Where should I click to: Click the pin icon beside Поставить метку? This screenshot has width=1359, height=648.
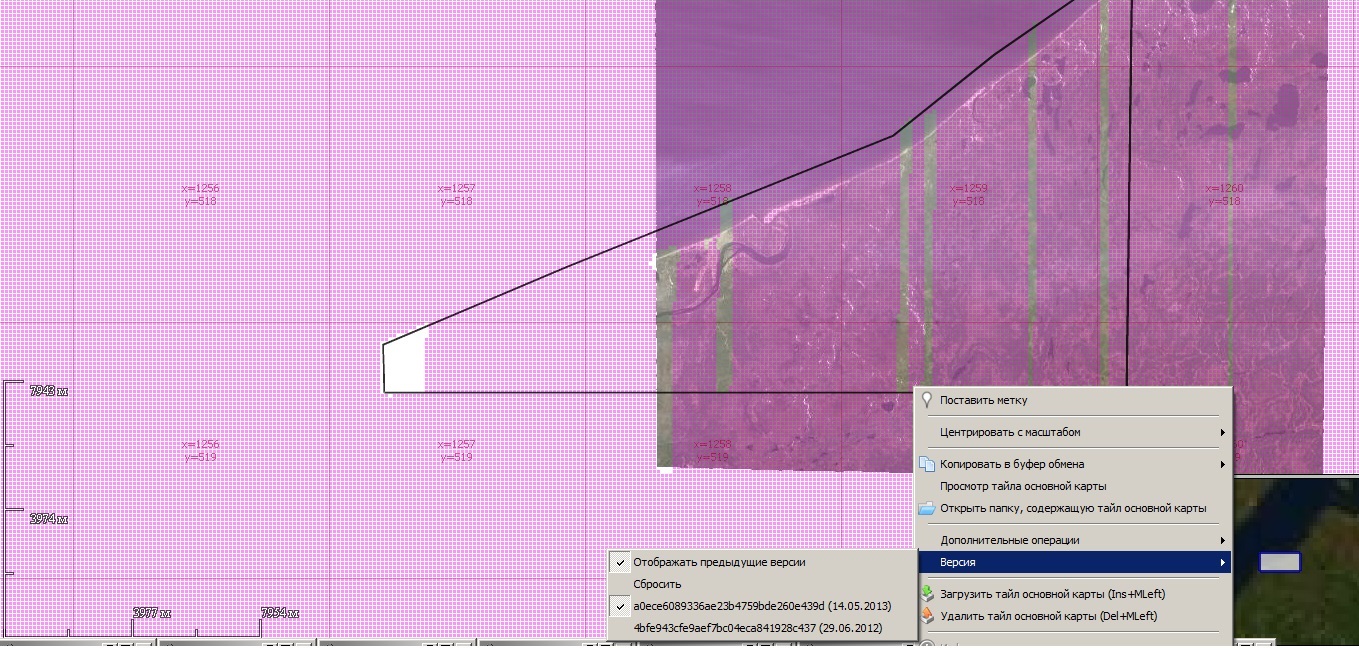click(x=927, y=400)
